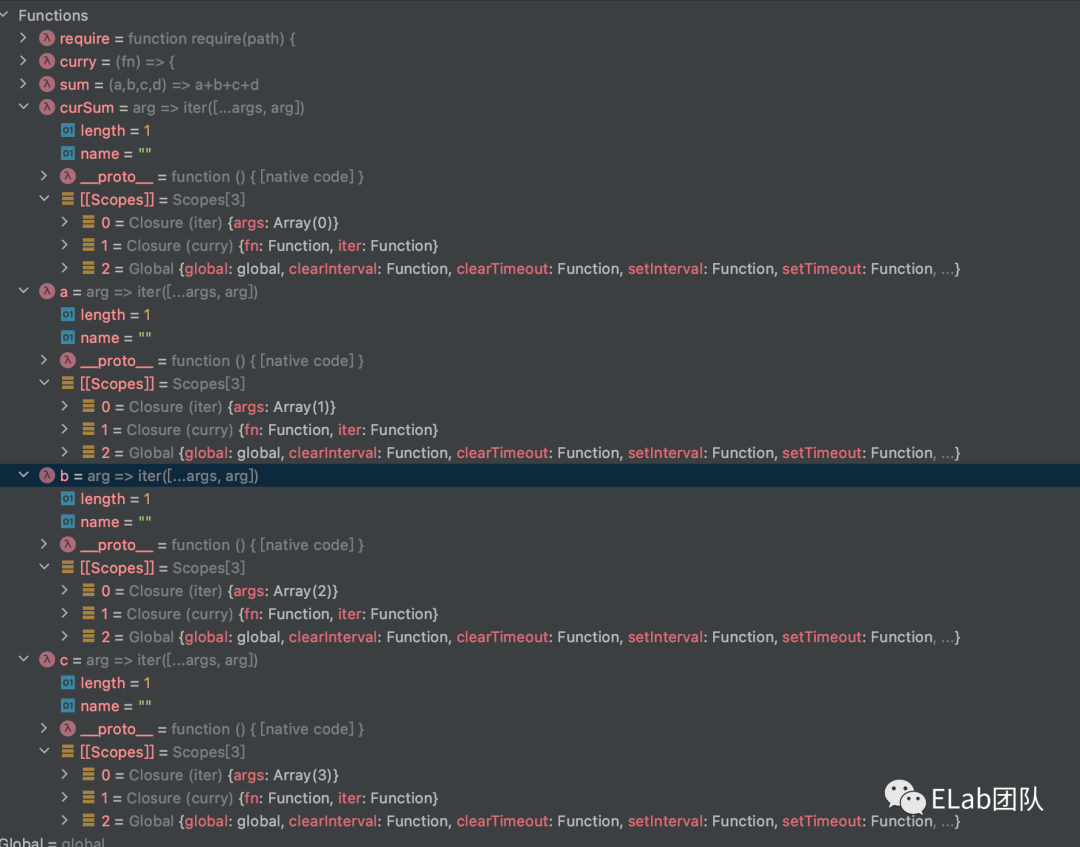Click the lambda icon of a's __proto__
The height and width of the screenshot is (847, 1080).
click(x=68, y=360)
